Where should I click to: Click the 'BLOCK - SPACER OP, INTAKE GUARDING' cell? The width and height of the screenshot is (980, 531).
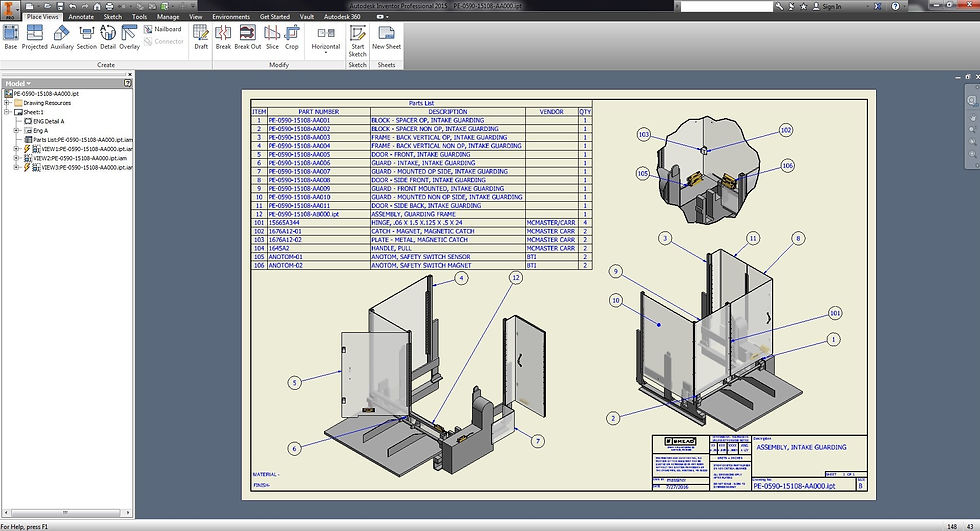click(448, 120)
